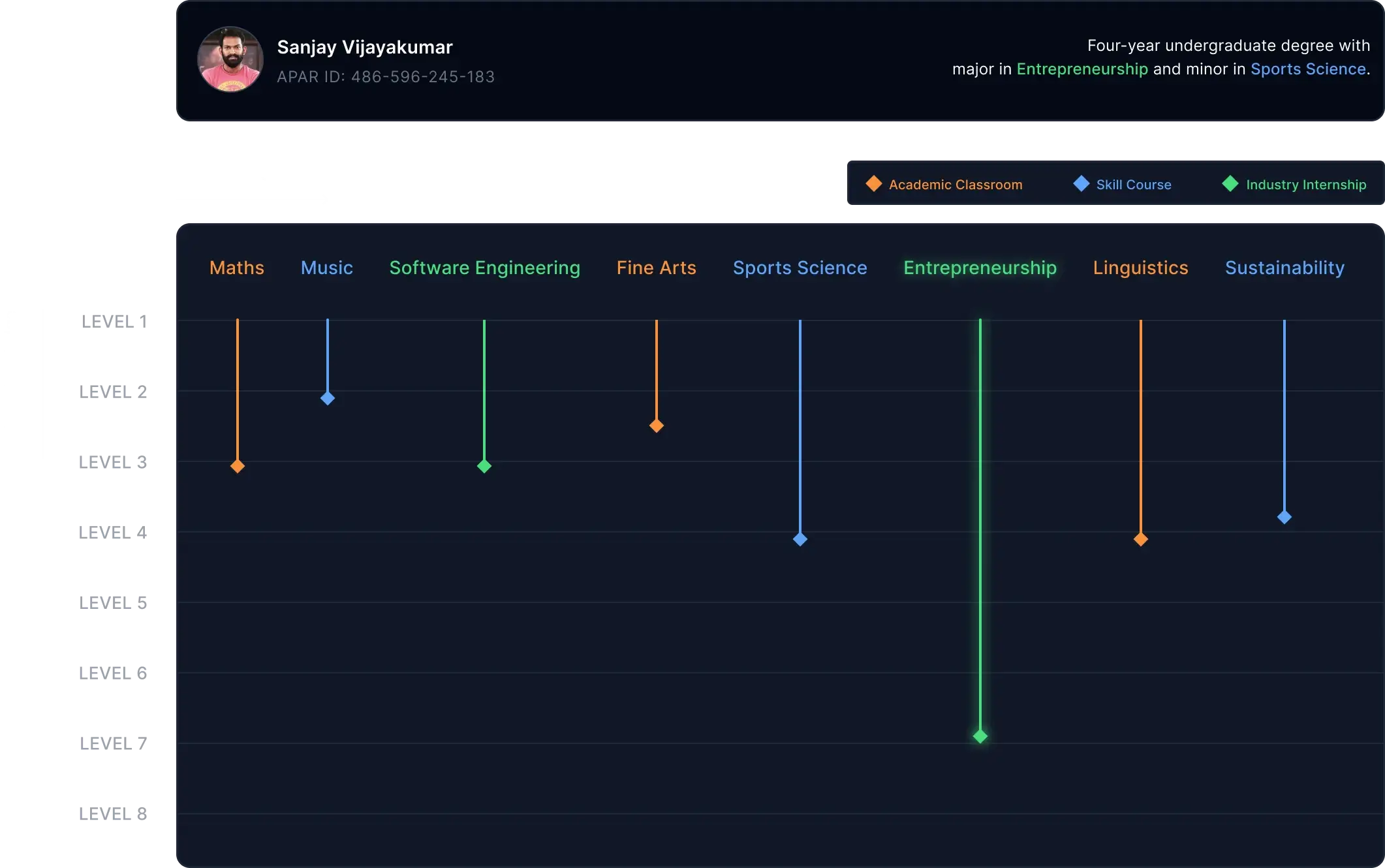Click the blue diamond marker under Music

pyautogui.click(x=328, y=398)
